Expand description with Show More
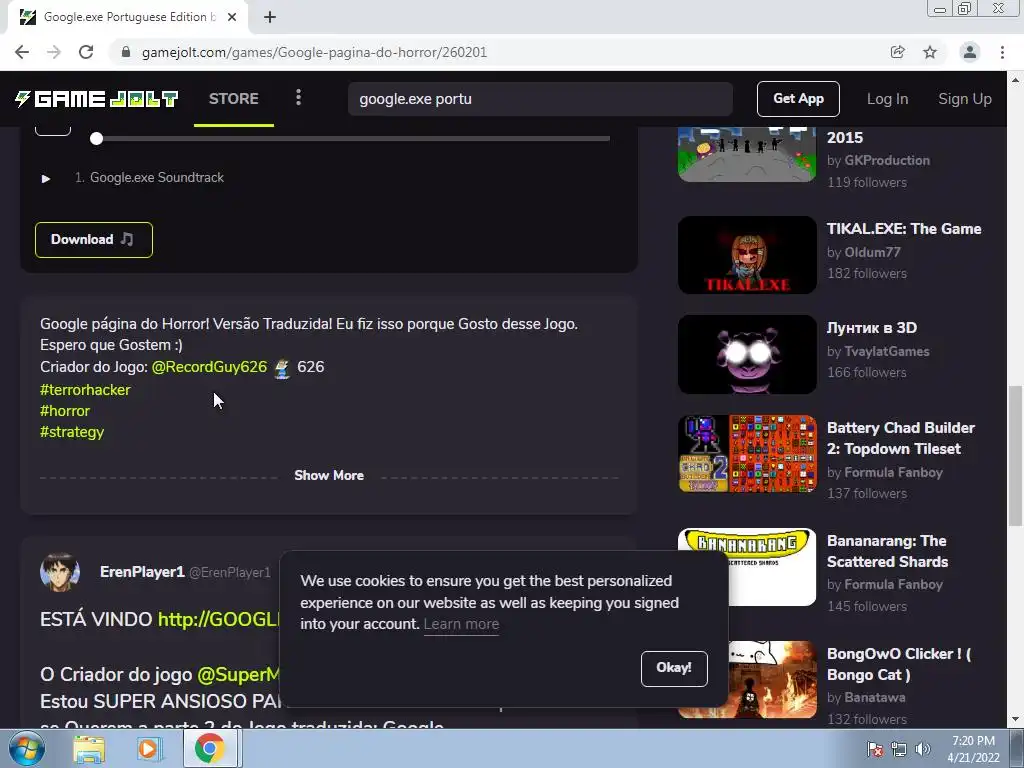Viewport: 1024px width, 768px height. click(328, 475)
